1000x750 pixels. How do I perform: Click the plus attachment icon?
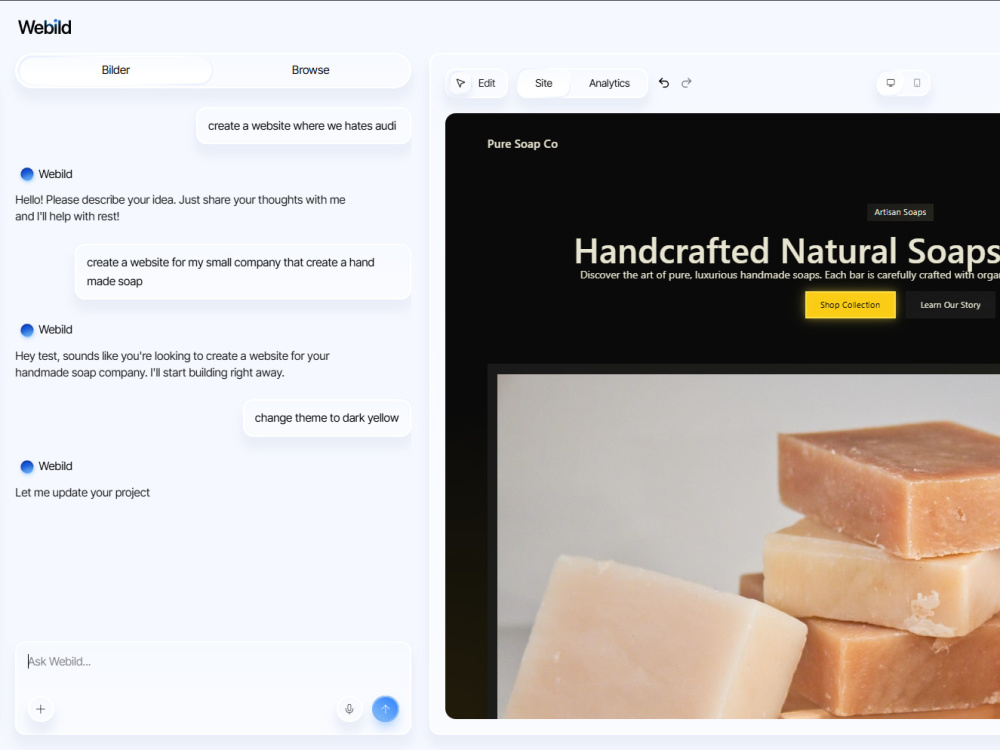point(41,709)
